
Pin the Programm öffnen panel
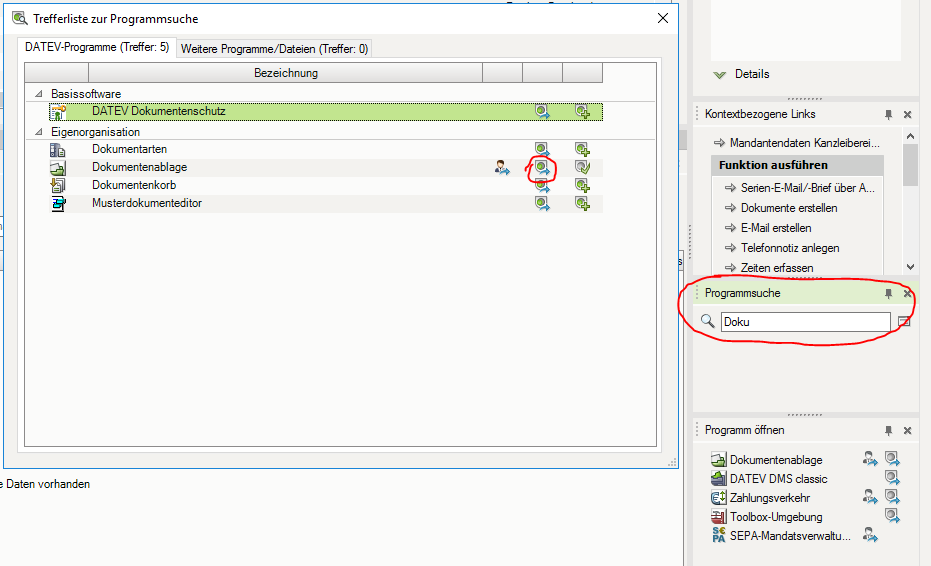point(888,431)
